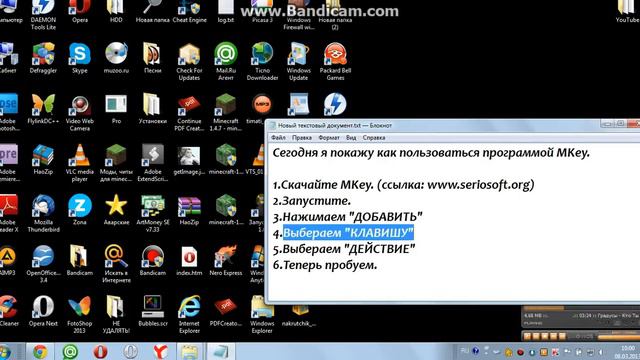Switch to the Notepad taskbar button
The height and width of the screenshot is (360, 640).
click(x=221, y=351)
